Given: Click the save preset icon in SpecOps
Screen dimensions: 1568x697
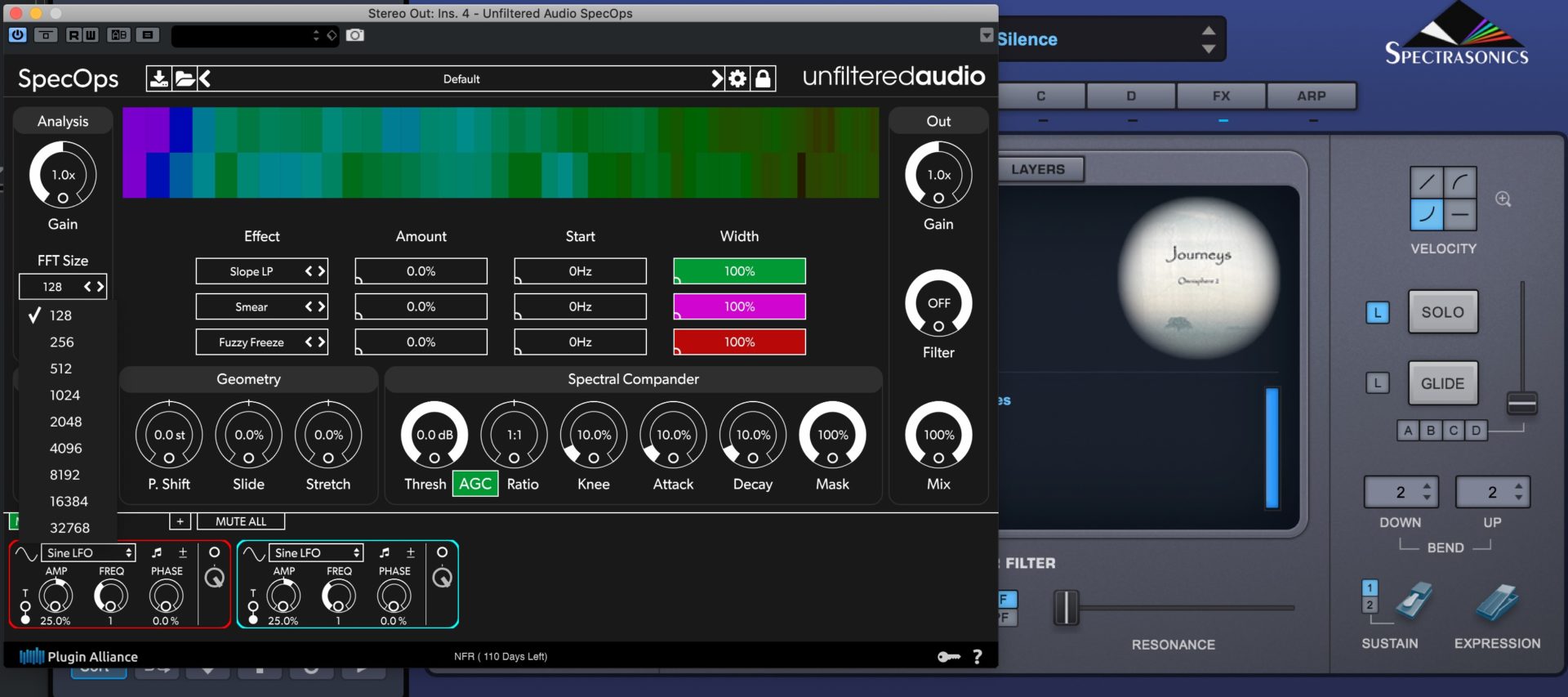Looking at the screenshot, I should [x=159, y=78].
